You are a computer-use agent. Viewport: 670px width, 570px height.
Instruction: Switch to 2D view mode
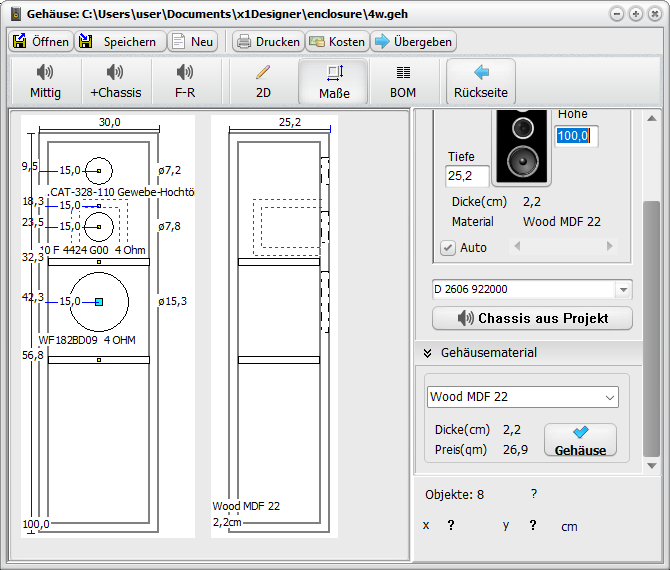(x=263, y=81)
